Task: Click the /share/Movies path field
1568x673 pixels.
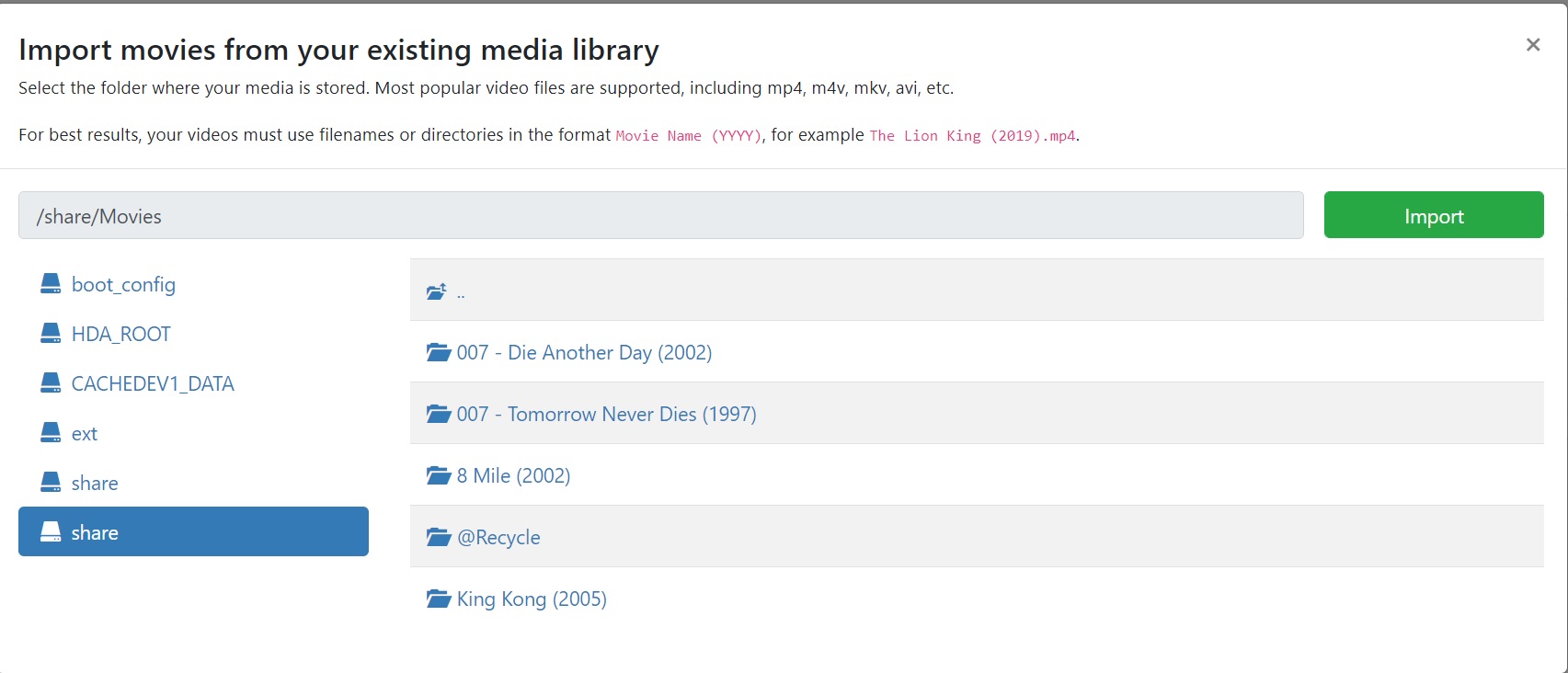Action: [660, 216]
